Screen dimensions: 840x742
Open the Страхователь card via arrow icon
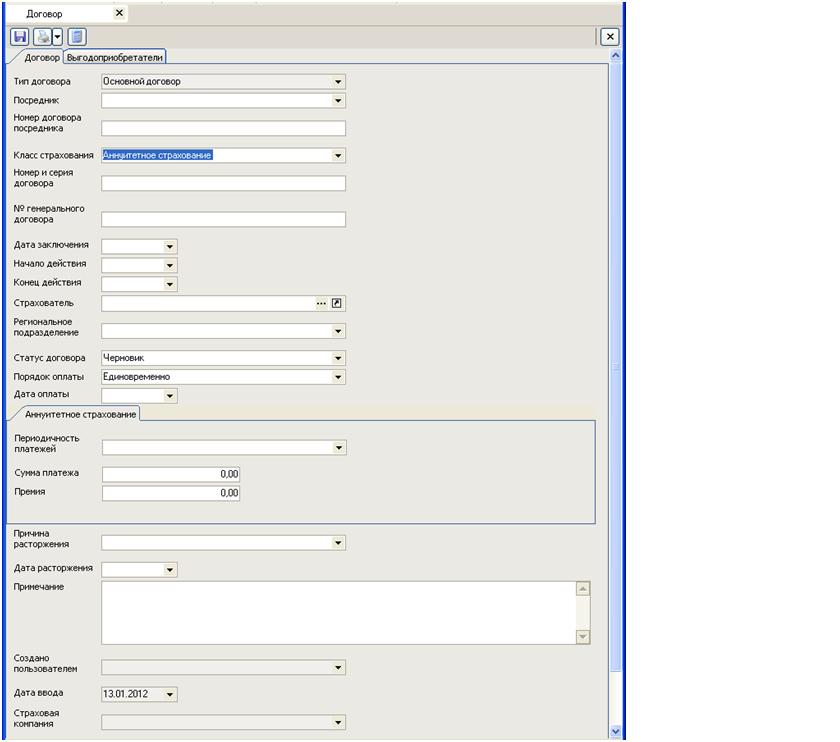click(x=338, y=303)
